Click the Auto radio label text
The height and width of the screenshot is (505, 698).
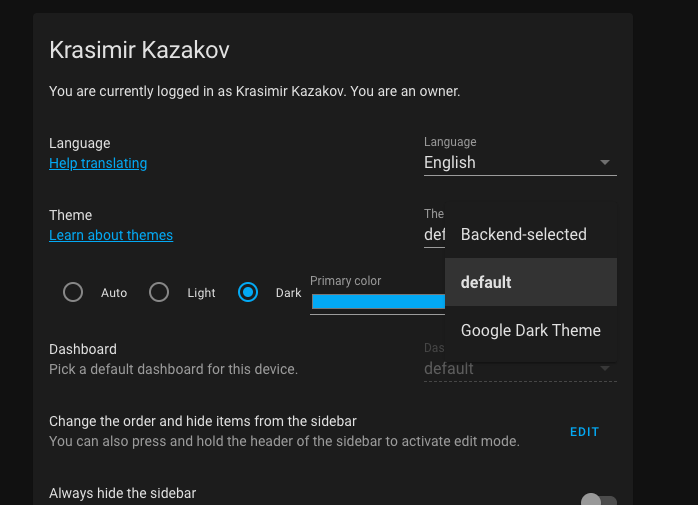point(114,293)
